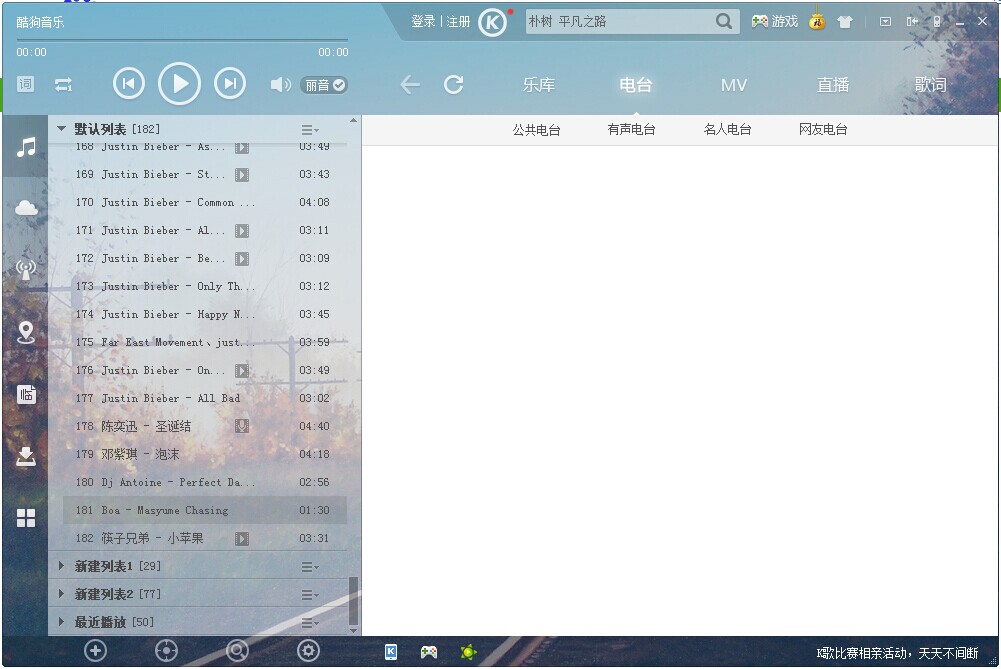
Task: Expand the 新建列表1 playlist
Action: pos(62,566)
